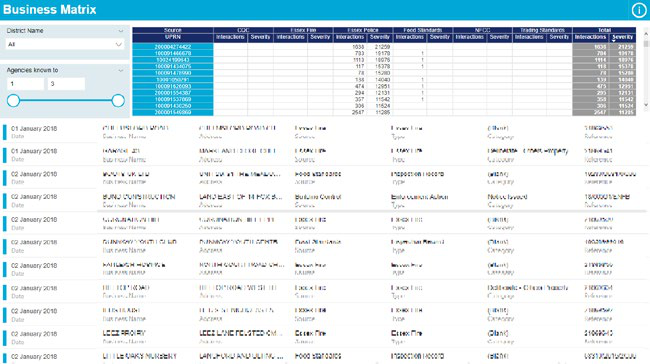Select business name BUILD CONSTRUCTION in list
Viewport: 650px width, 364px height.
pyautogui.click(x=139, y=197)
